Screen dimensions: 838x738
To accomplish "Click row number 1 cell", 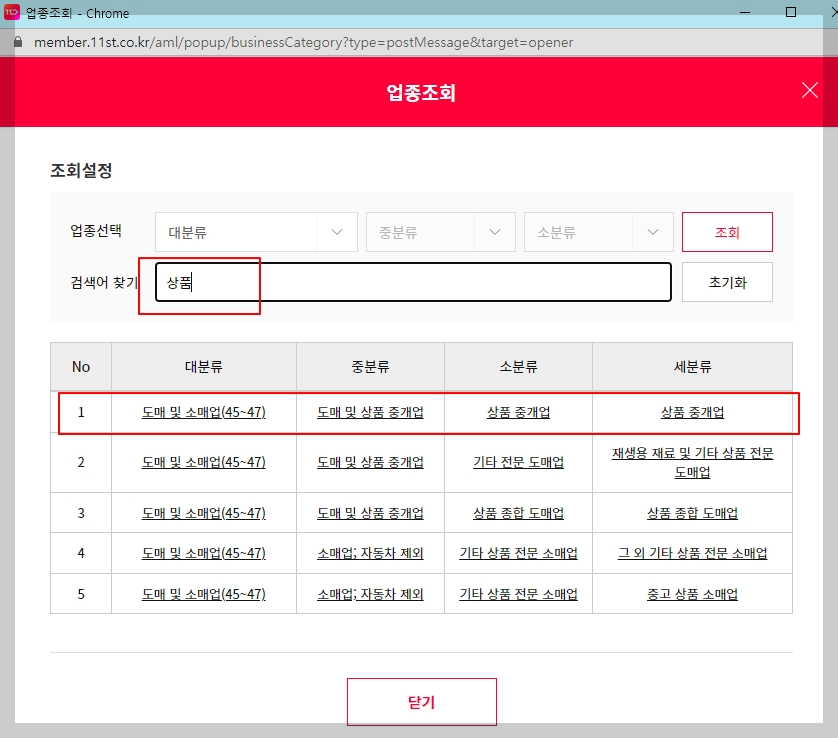I will pyautogui.click(x=81, y=412).
